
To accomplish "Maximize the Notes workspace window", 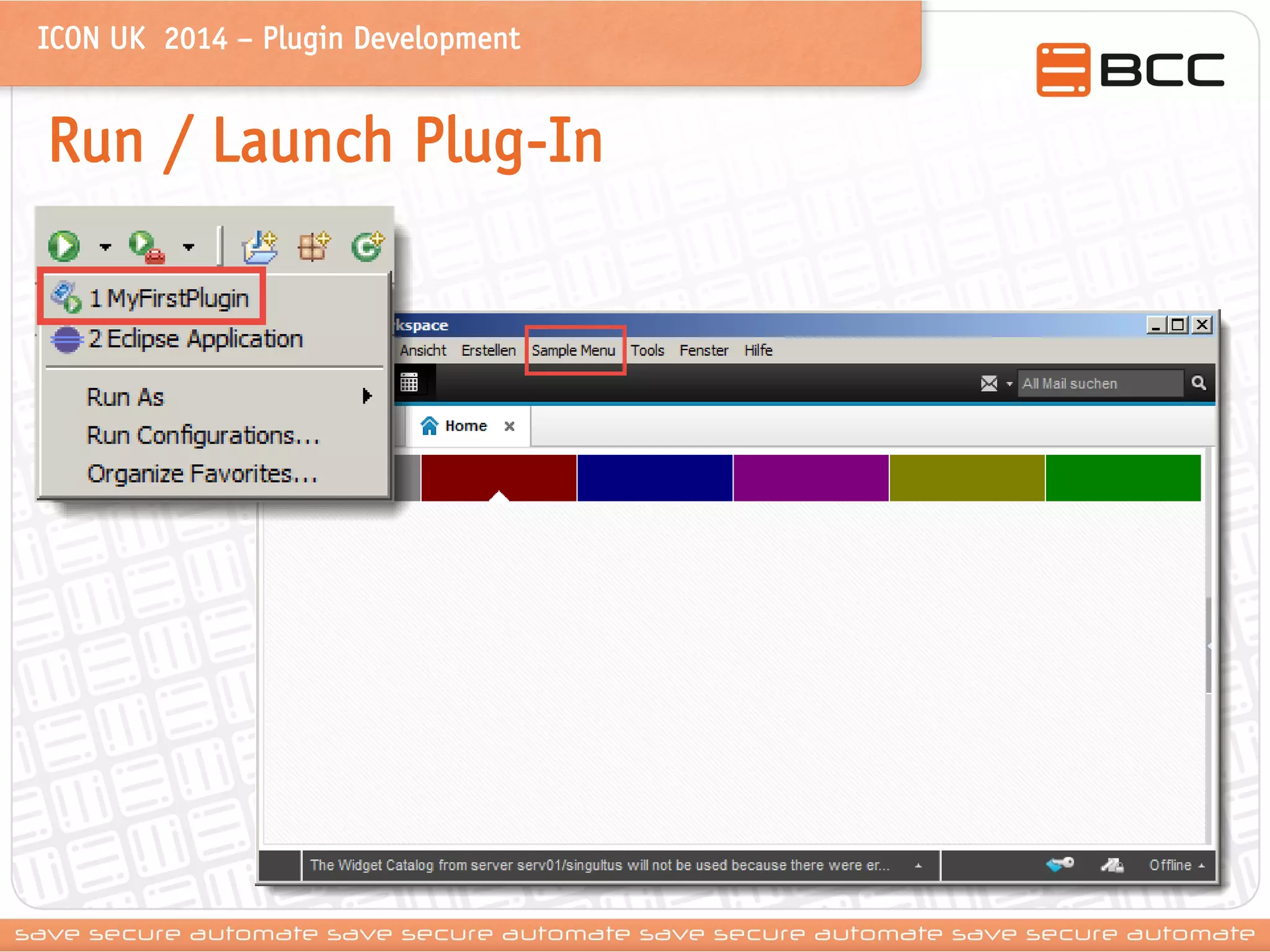I will 1178,325.
